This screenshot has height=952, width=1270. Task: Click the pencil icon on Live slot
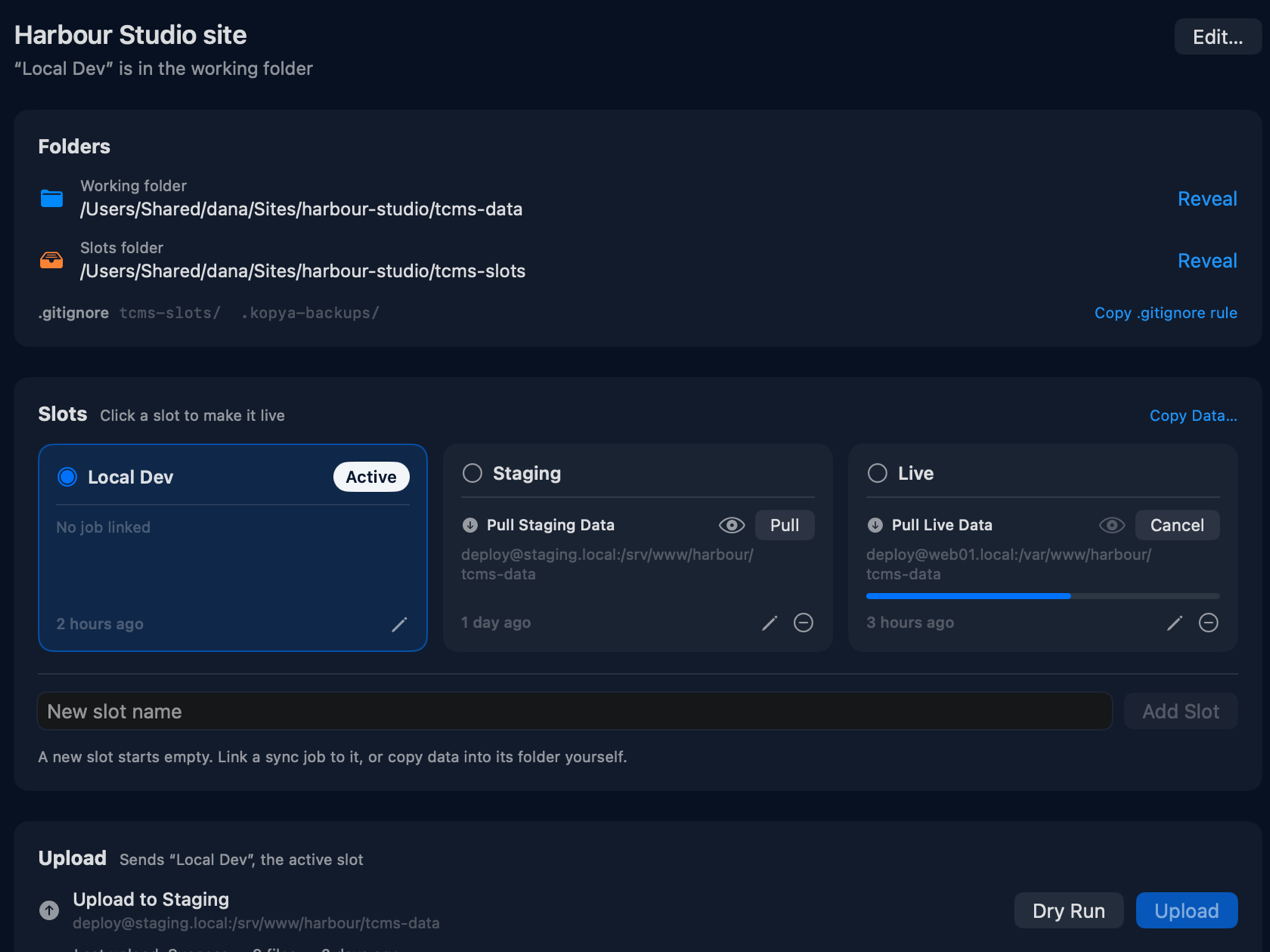[1174, 623]
